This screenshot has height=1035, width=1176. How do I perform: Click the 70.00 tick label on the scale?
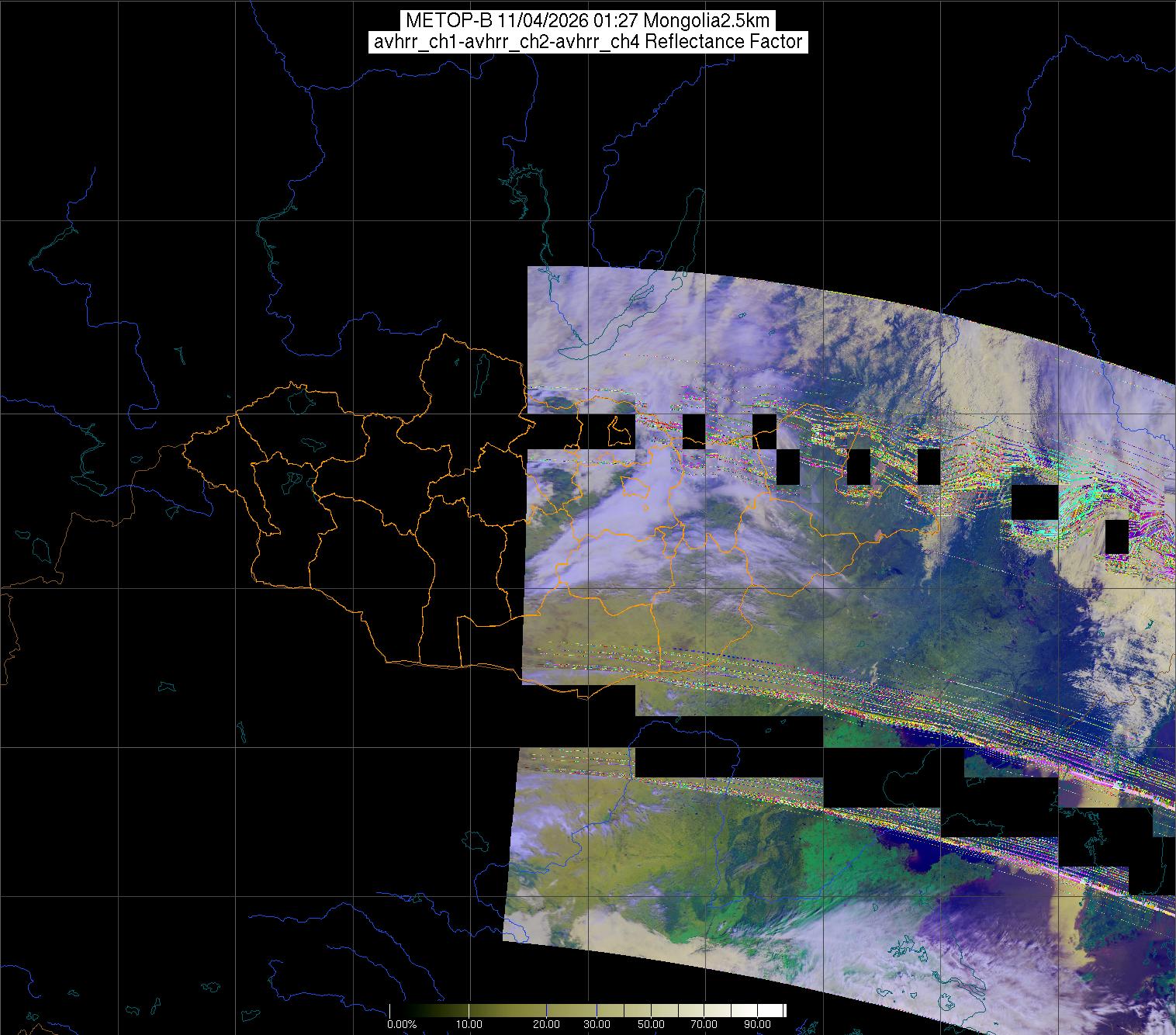[704, 1025]
